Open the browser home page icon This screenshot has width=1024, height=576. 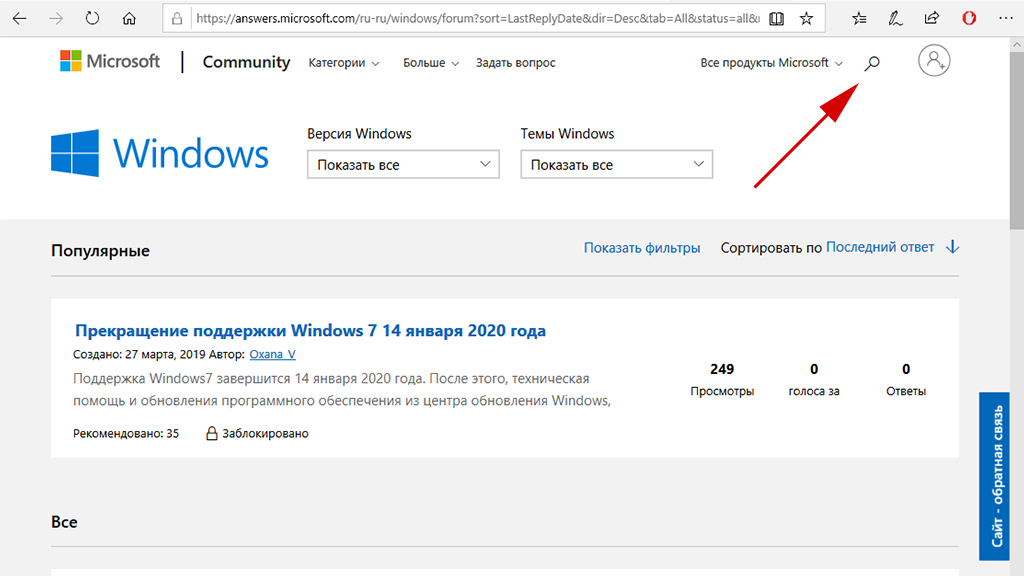(129, 18)
